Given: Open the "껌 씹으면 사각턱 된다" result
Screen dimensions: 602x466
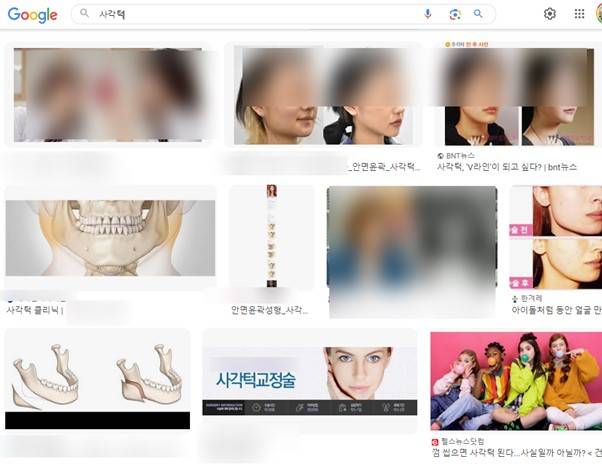Looking at the screenshot, I should click(516, 453).
